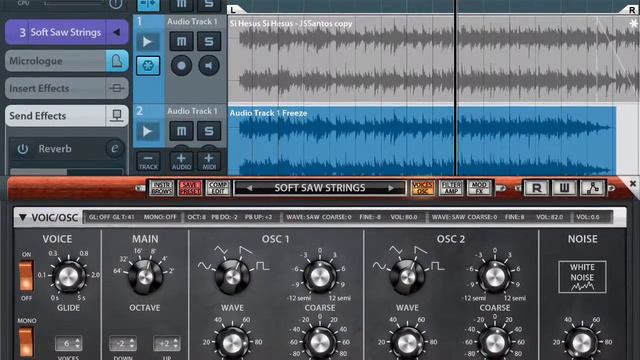Tap the SOFT SAW STRINGS preset name

coord(320,188)
